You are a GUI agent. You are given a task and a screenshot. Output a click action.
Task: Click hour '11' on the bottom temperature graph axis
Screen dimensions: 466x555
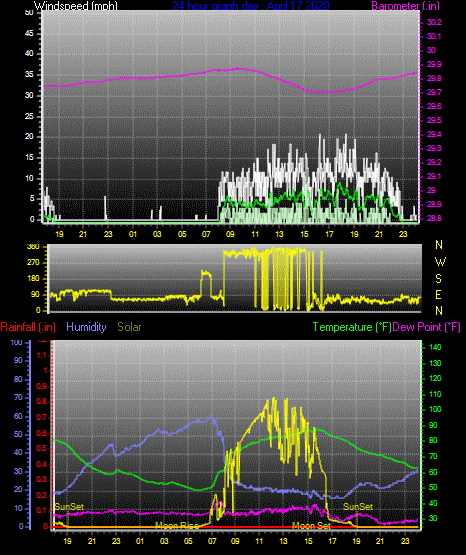click(259, 541)
